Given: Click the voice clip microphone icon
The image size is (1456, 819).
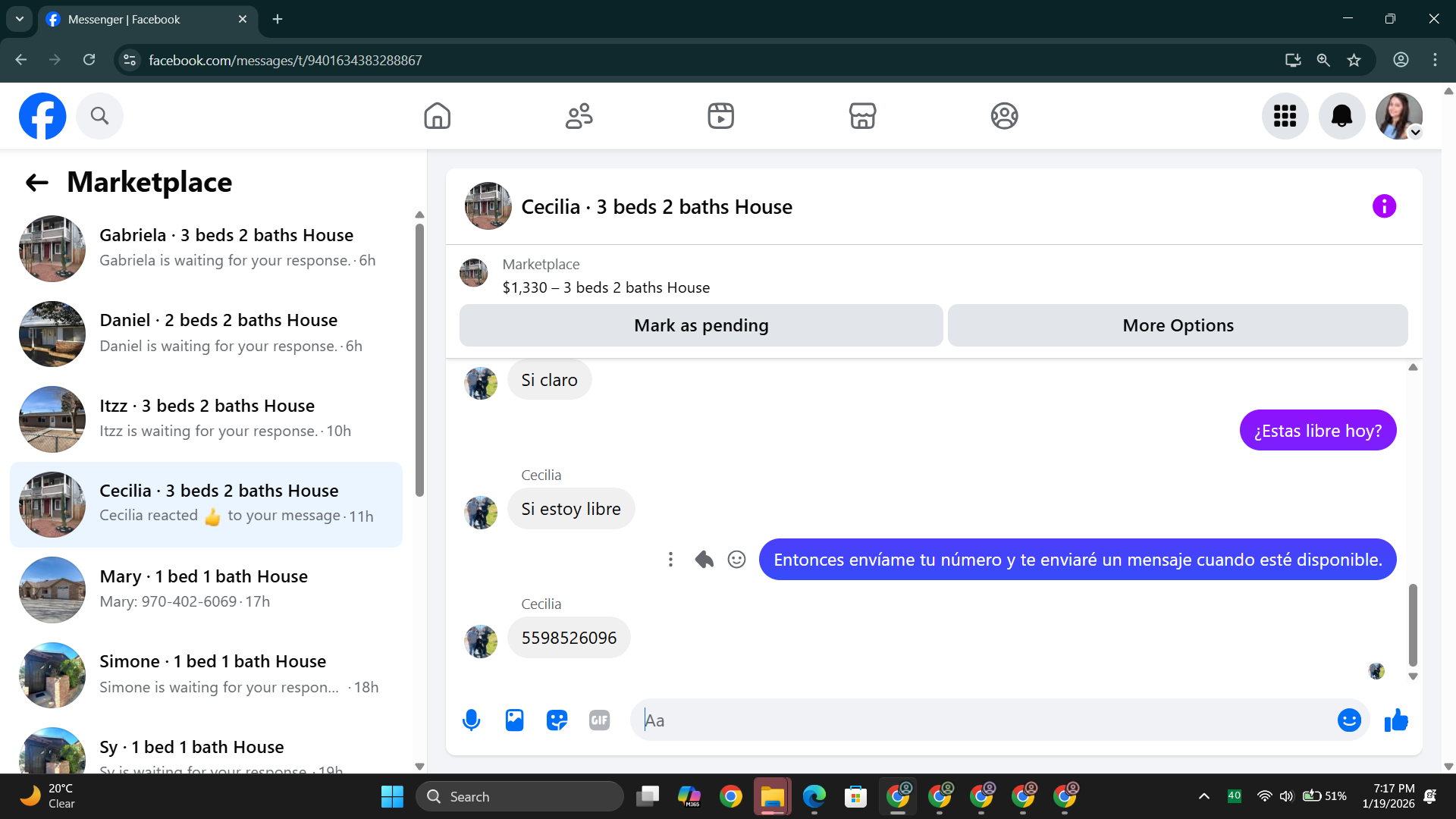Looking at the screenshot, I should tap(471, 720).
